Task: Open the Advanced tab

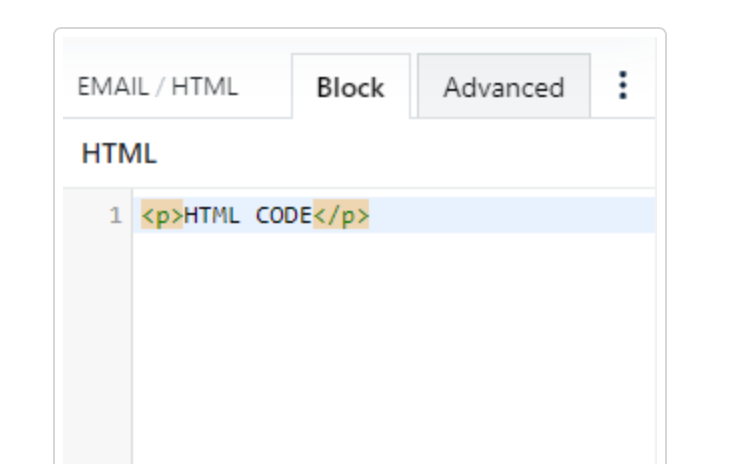Action: point(503,88)
